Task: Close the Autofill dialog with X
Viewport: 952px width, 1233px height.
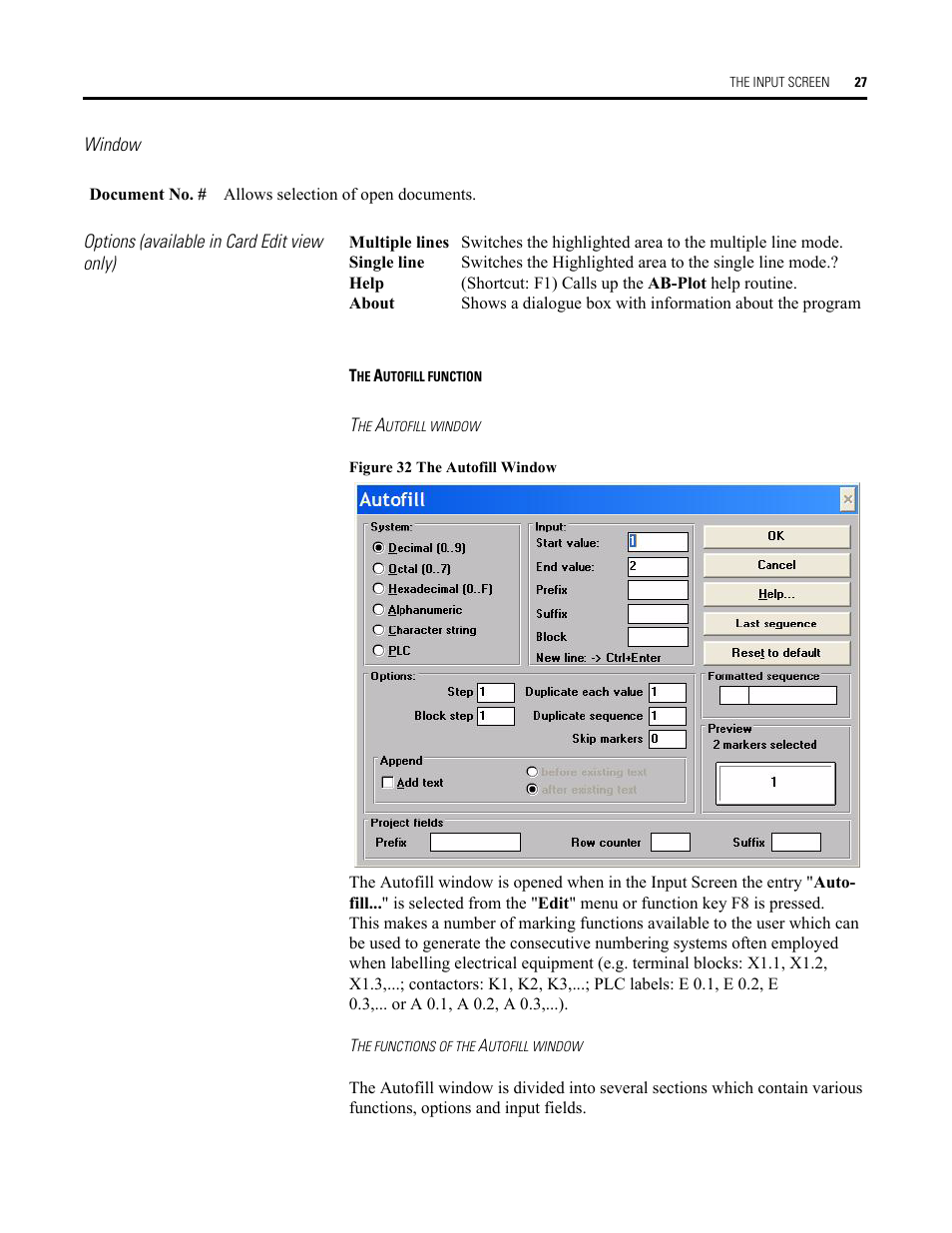Action: click(x=847, y=499)
